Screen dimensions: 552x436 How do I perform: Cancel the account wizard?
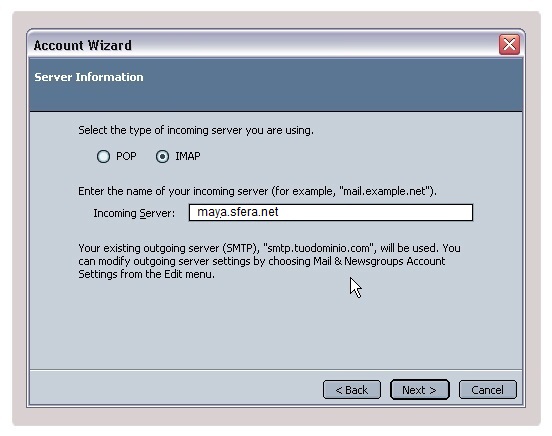coord(488,390)
